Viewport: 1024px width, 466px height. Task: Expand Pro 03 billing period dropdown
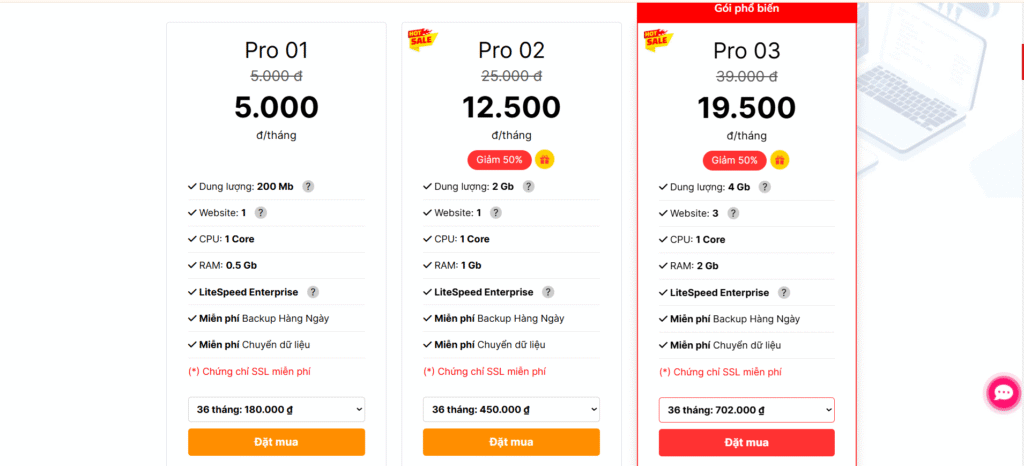746,410
